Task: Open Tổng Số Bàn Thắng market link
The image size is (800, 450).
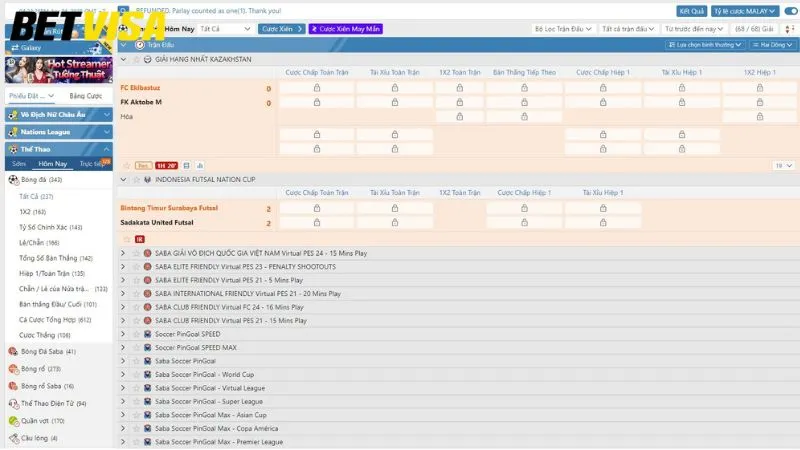Action: click(x=56, y=258)
